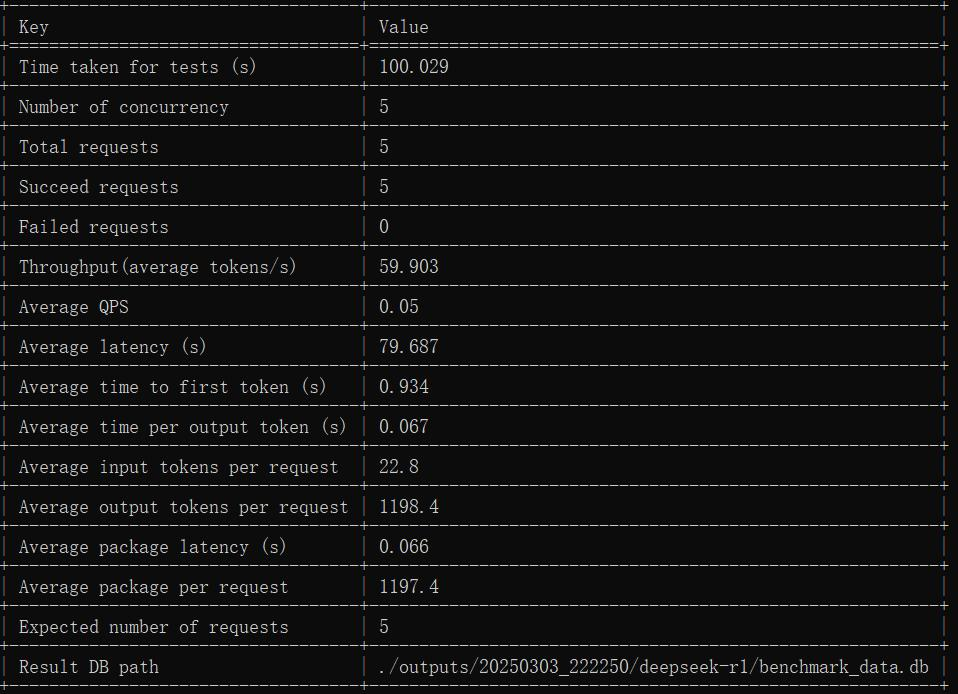
Task: Click the Failed requests value 0
Action: pyautogui.click(x=384, y=227)
